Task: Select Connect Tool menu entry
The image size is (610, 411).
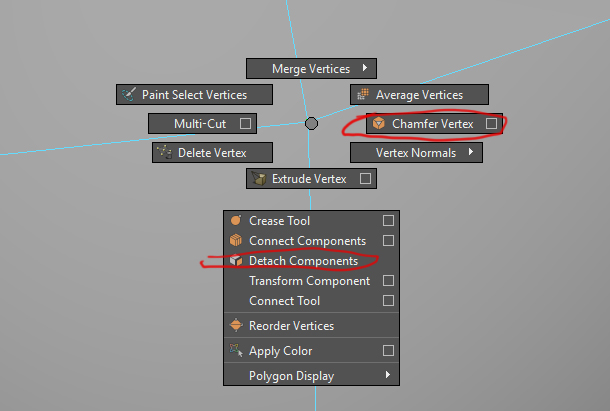Action: pos(284,301)
